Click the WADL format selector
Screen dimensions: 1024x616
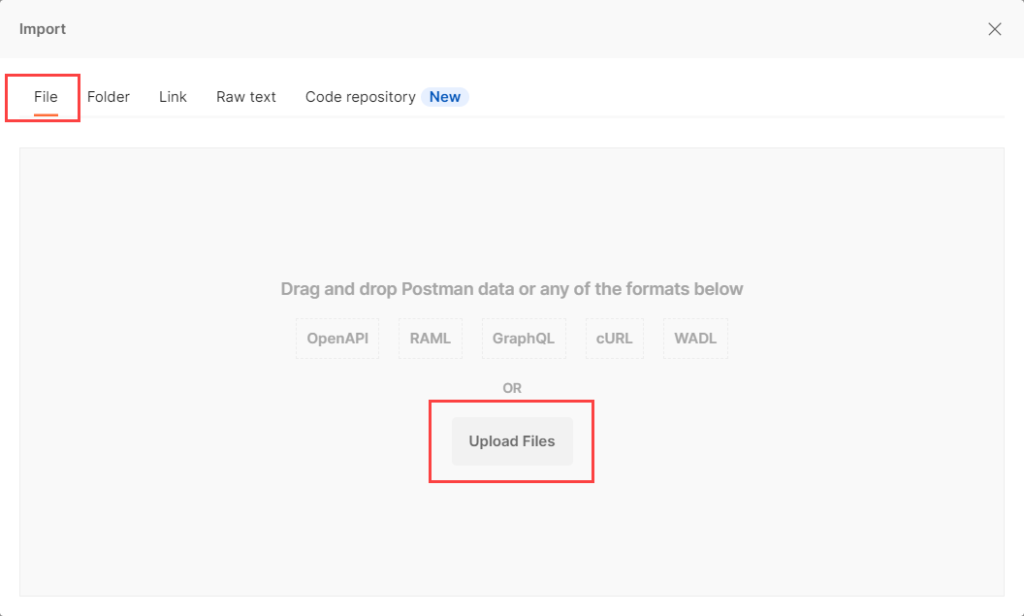click(x=694, y=338)
